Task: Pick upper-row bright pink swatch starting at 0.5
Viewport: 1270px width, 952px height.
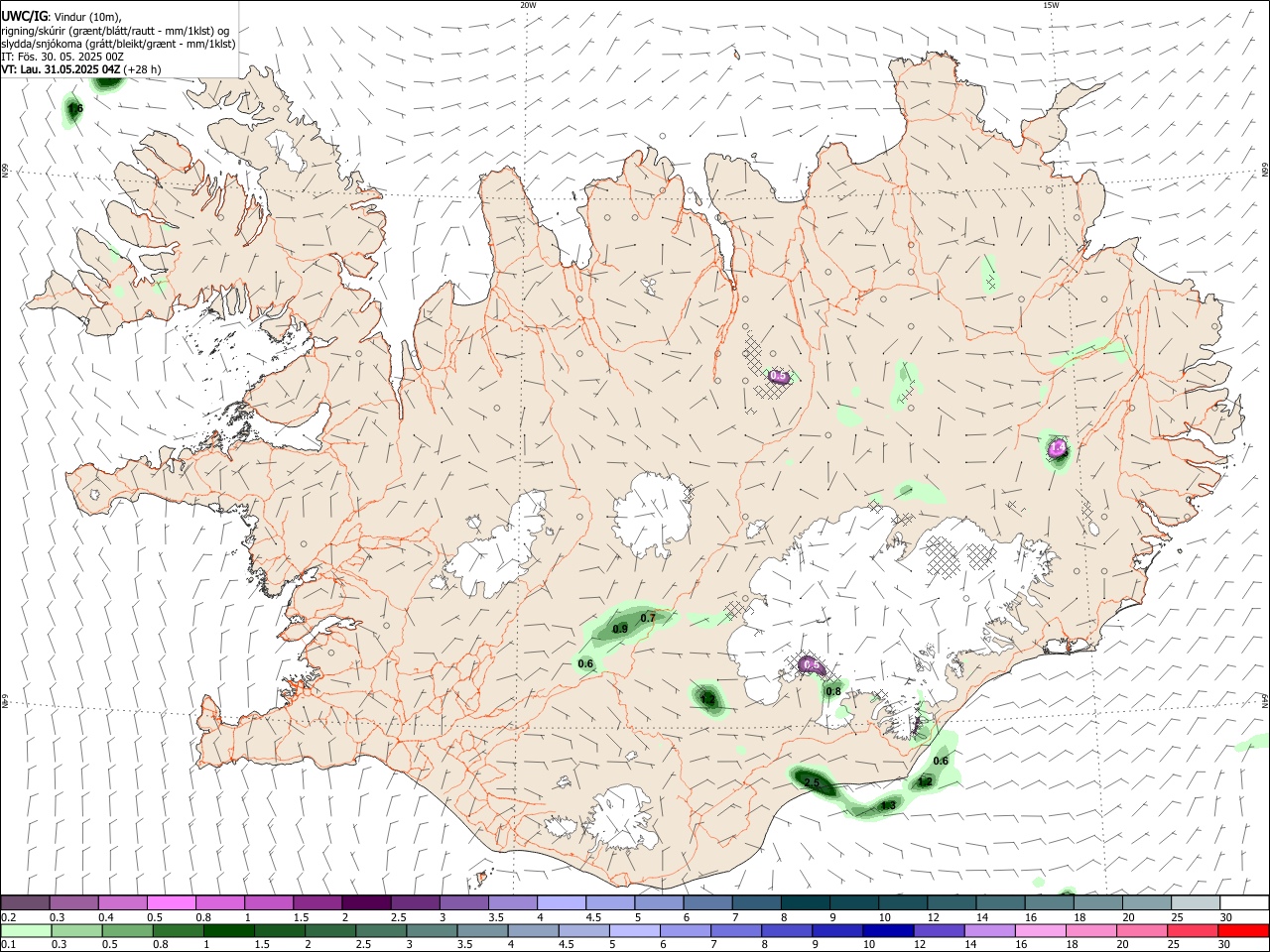Action: (x=171, y=903)
